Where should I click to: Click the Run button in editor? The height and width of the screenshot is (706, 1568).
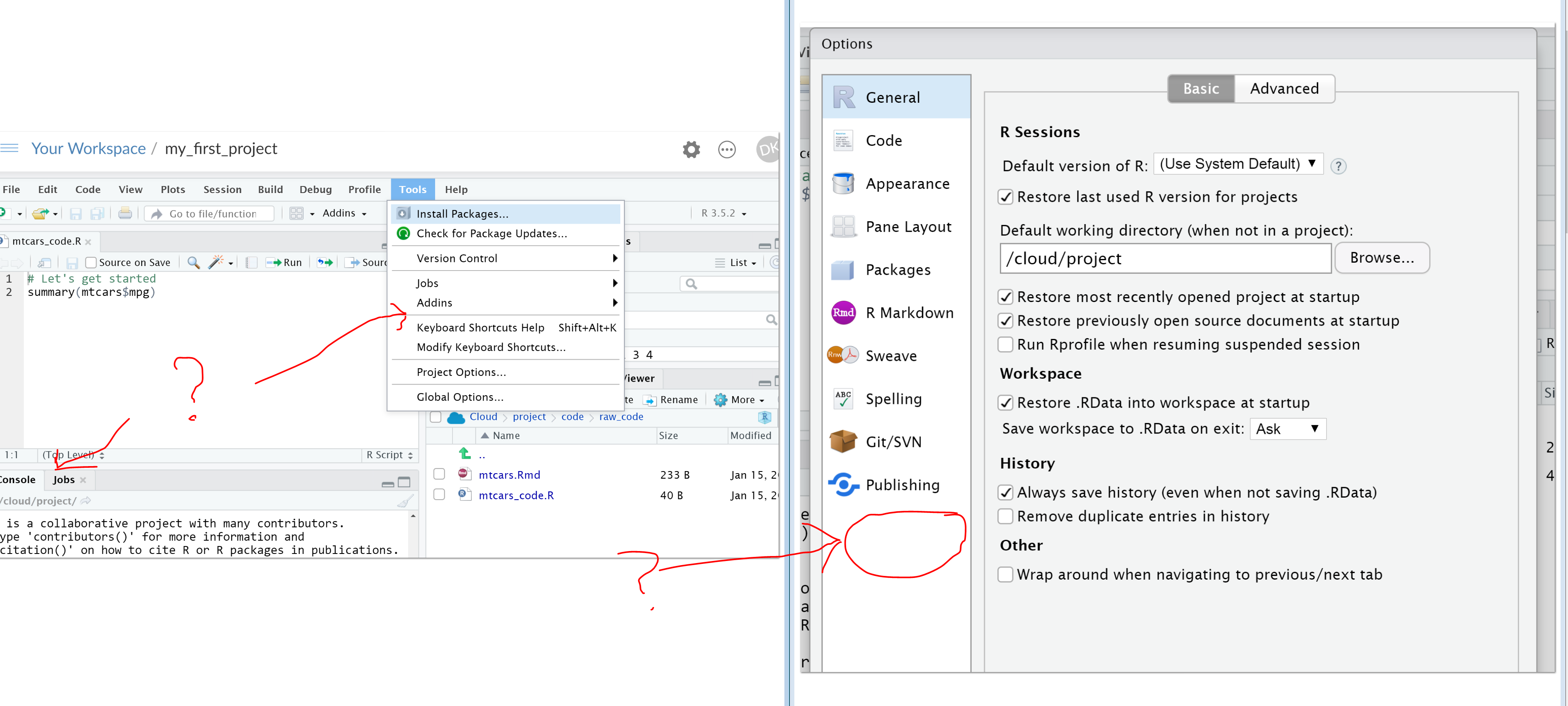[x=284, y=262]
